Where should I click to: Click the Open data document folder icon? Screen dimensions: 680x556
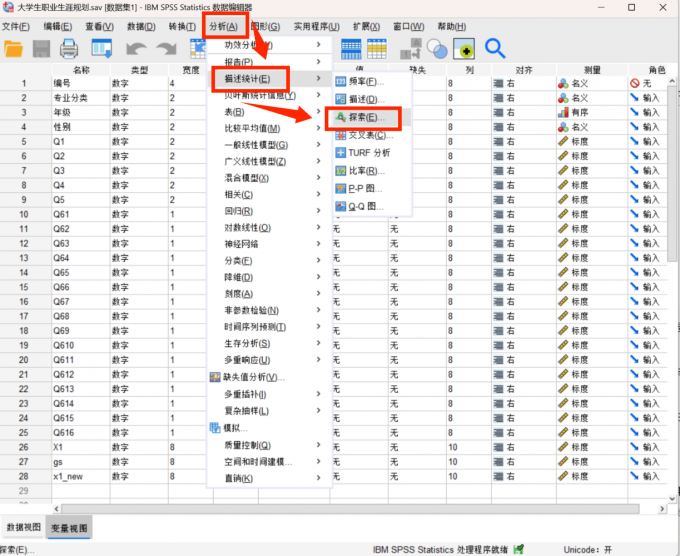coord(13,49)
